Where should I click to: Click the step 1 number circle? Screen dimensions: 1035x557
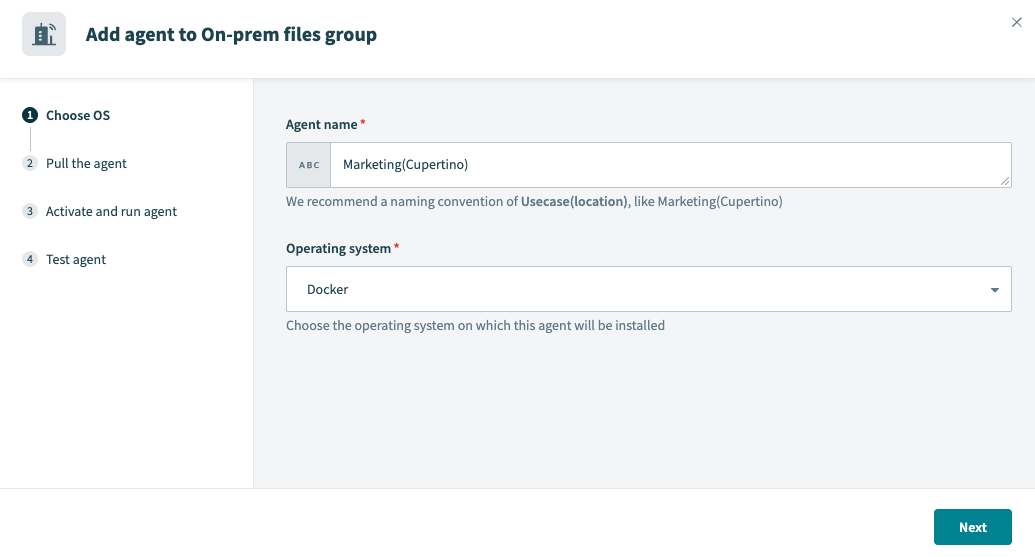(30, 116)
